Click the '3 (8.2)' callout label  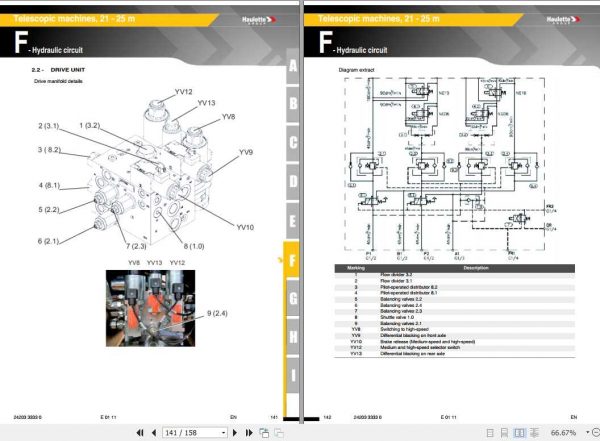[x=49, y=150]
